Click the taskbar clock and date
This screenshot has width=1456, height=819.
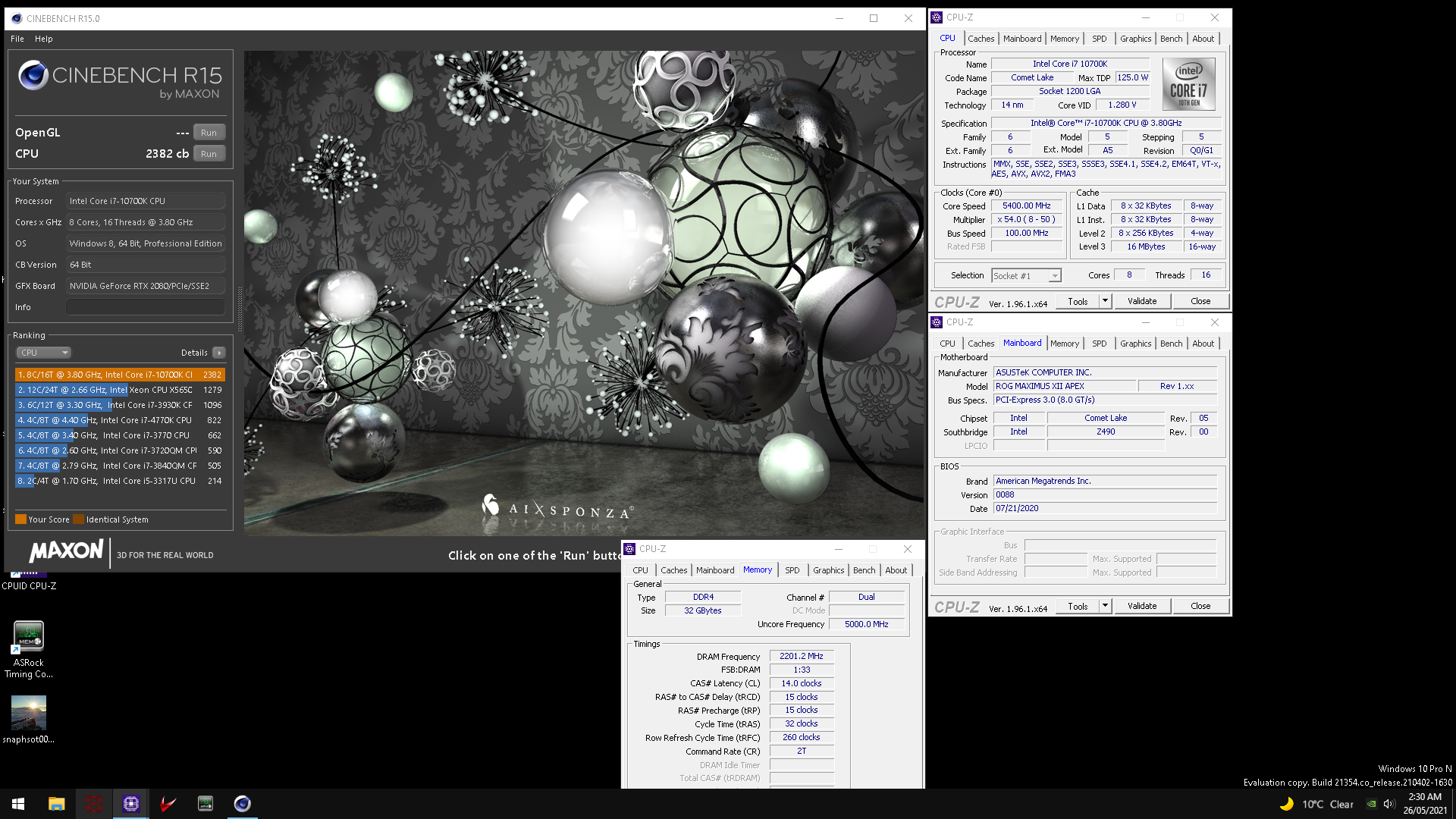click(1425, 804)
